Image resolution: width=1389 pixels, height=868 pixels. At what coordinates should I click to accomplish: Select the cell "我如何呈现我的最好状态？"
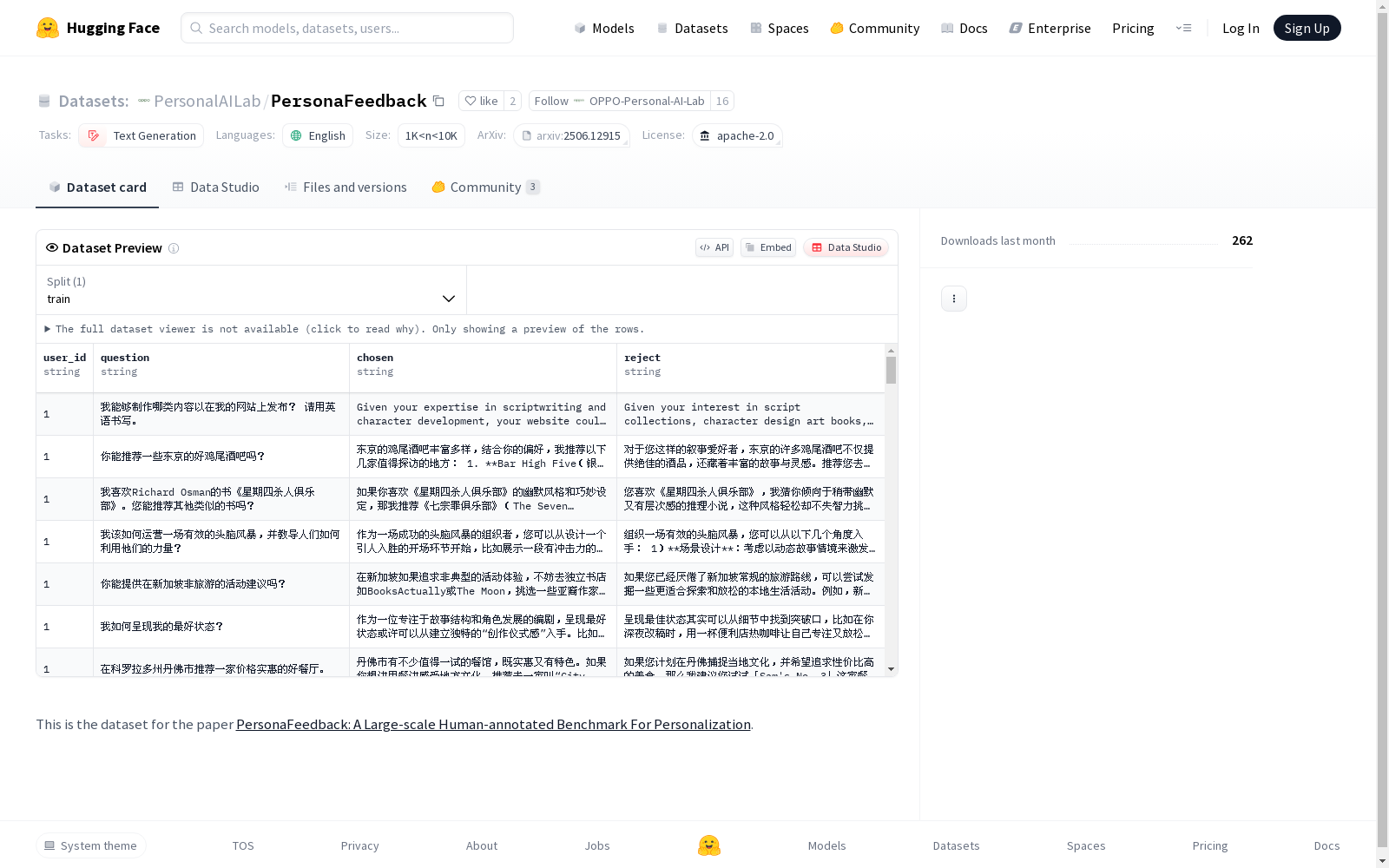pyautogui.click(x=221, y=627)
